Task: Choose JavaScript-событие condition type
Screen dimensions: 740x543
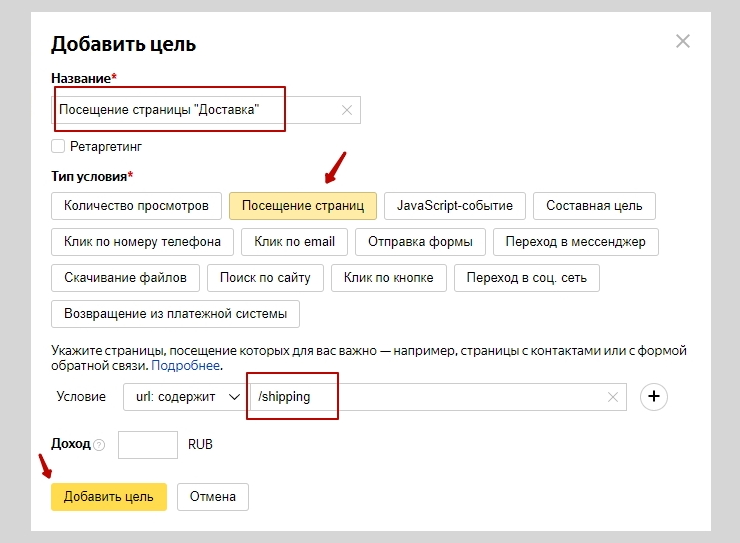Action: [x=455, y=206]
